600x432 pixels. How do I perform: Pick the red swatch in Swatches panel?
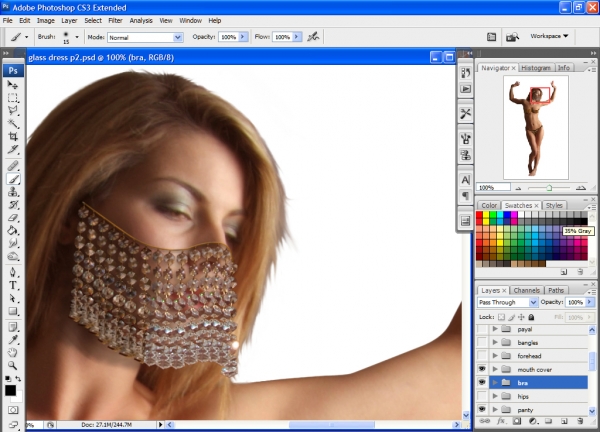pos(479,215)
